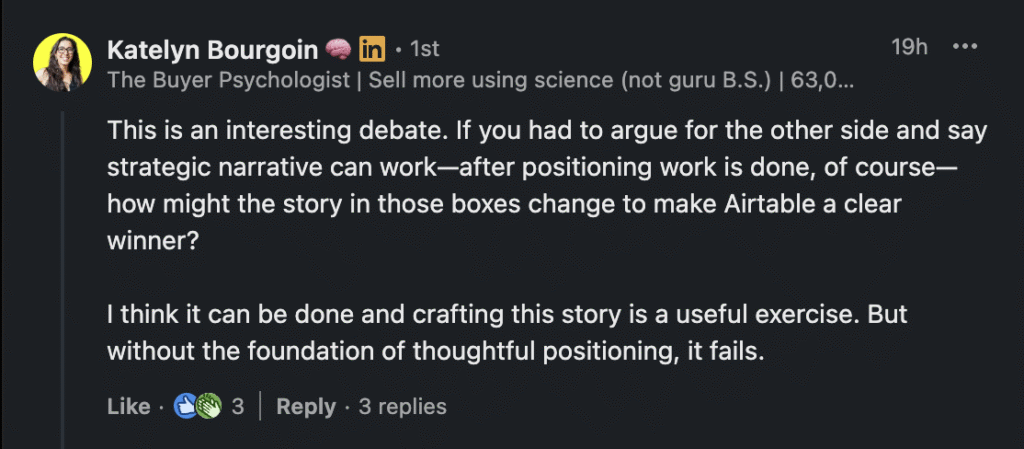Open the reactions count showing 3
Viewport: 1024px width, 449px height.
tap(238, 407)
